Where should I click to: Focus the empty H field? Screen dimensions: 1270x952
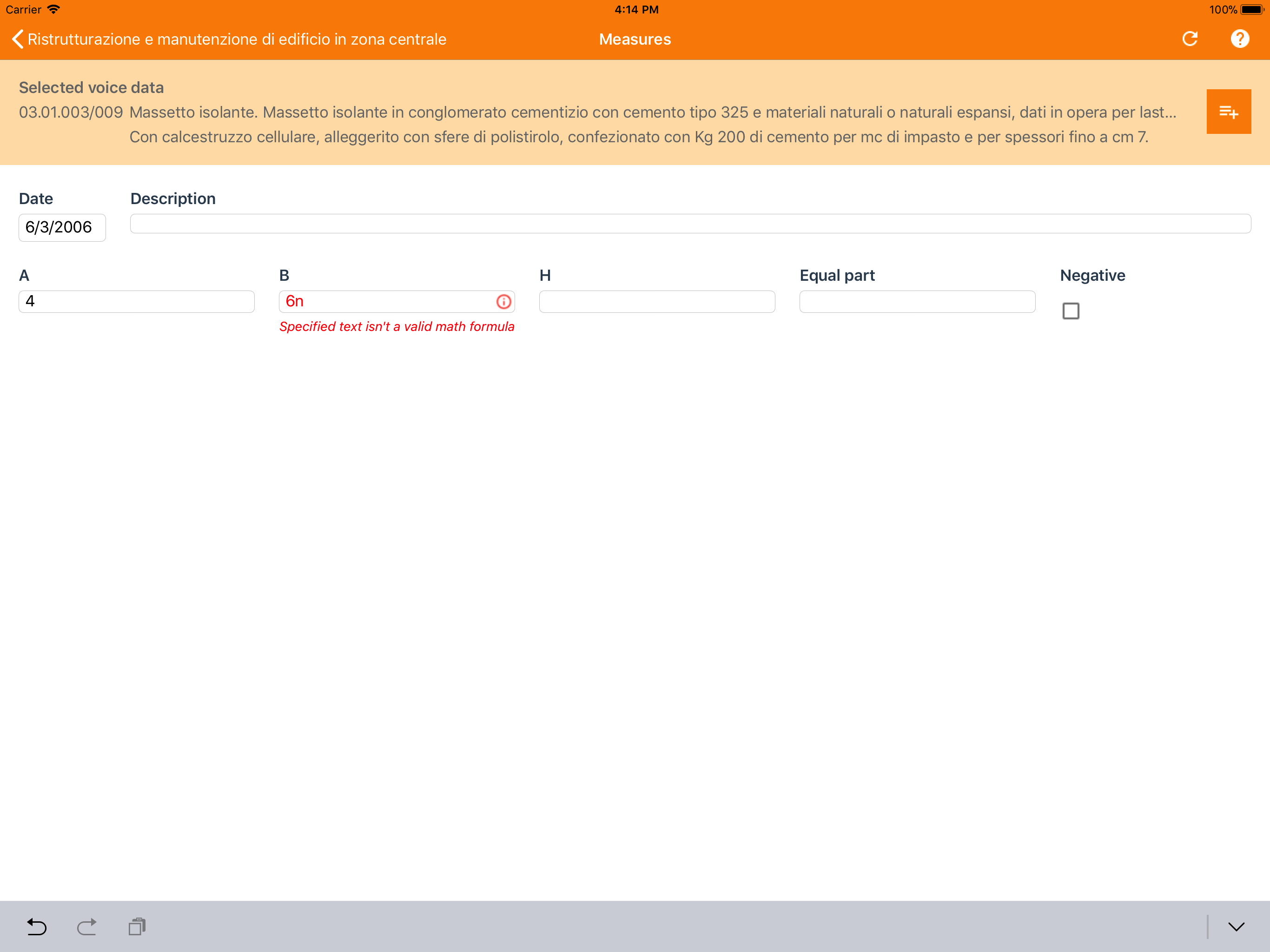pyautogui.click(x=657, y=301)
